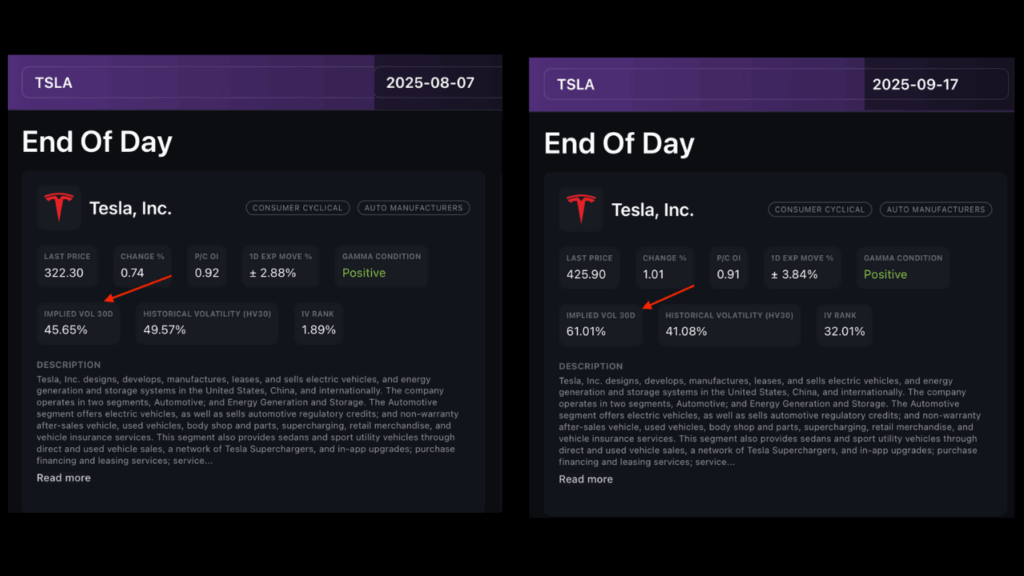Click the 1D Exp Move tile showing ± 3.84%

(x=802, y=266)
